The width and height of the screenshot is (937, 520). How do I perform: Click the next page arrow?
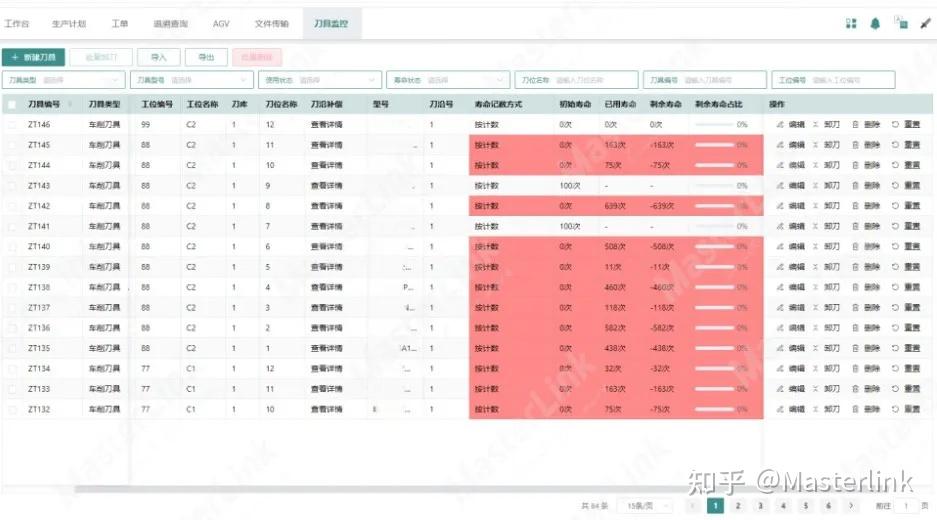pos(850,506)
